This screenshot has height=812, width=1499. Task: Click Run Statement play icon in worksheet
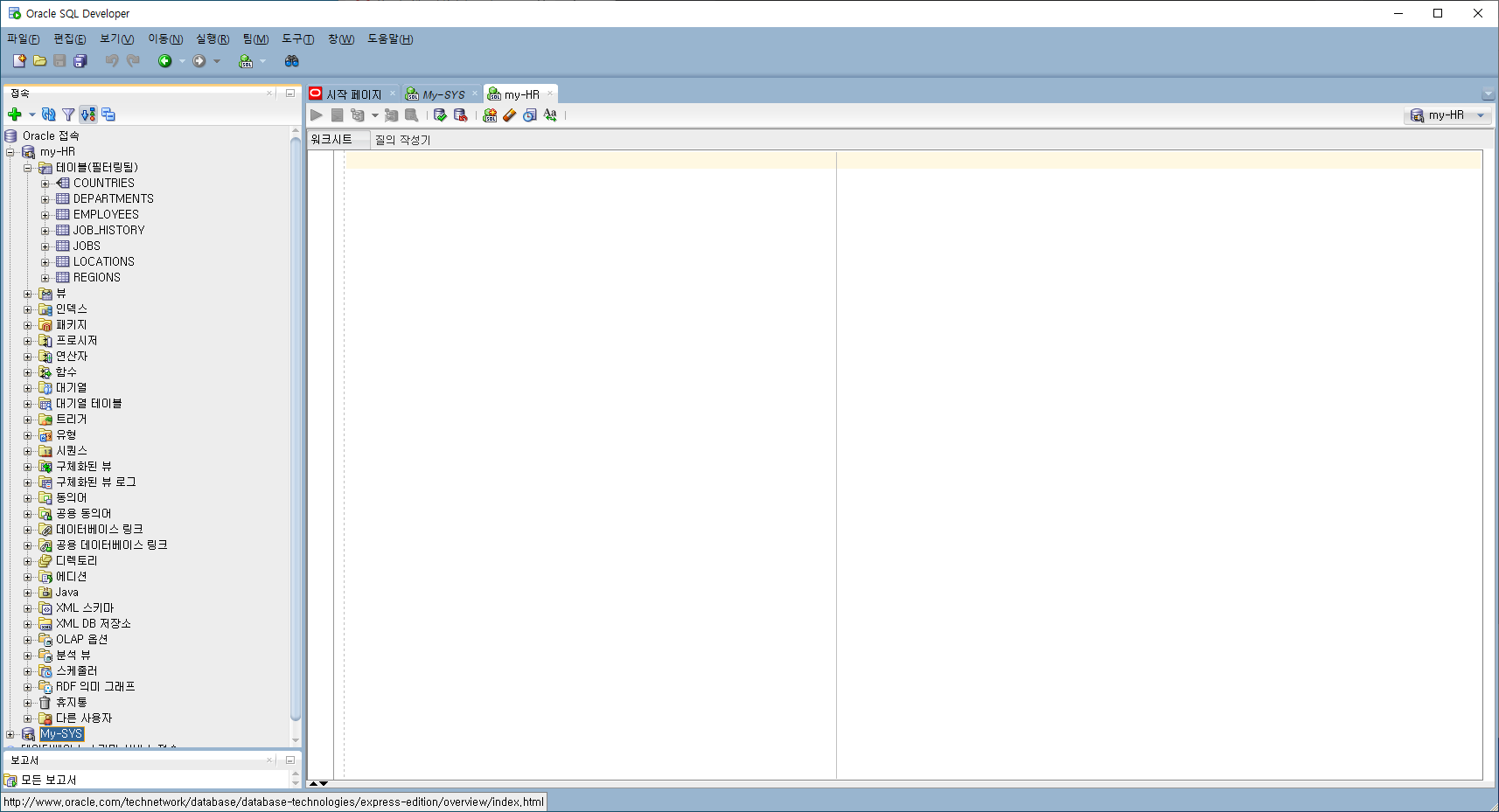[x=317, y=115]
